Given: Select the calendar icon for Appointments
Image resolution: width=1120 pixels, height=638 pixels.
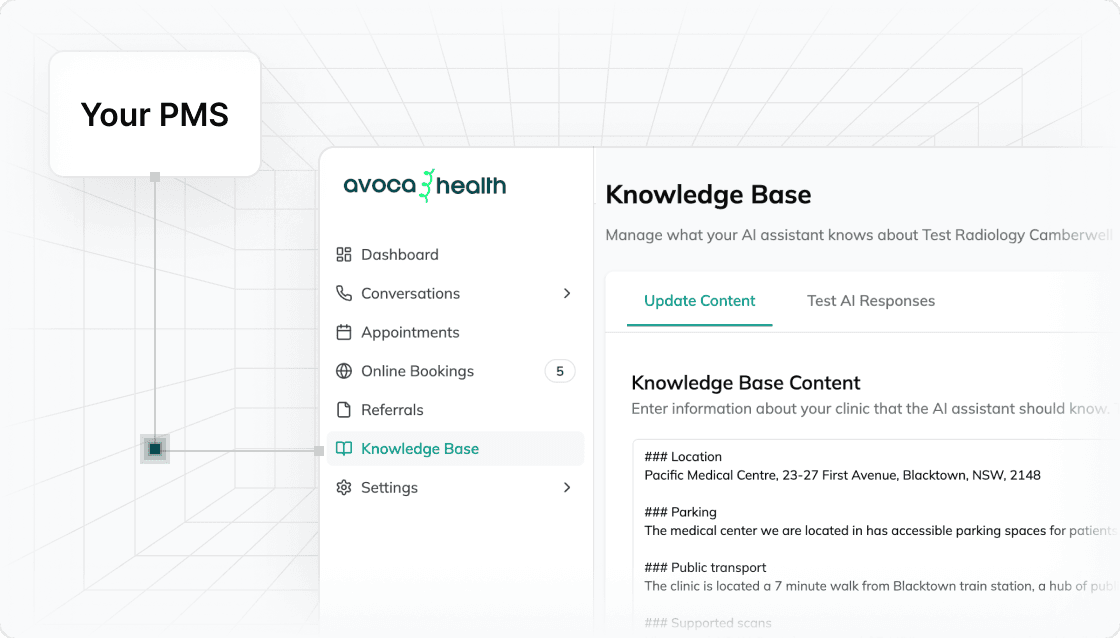Looking at the screenshot, I should click(x=344, y=332).
